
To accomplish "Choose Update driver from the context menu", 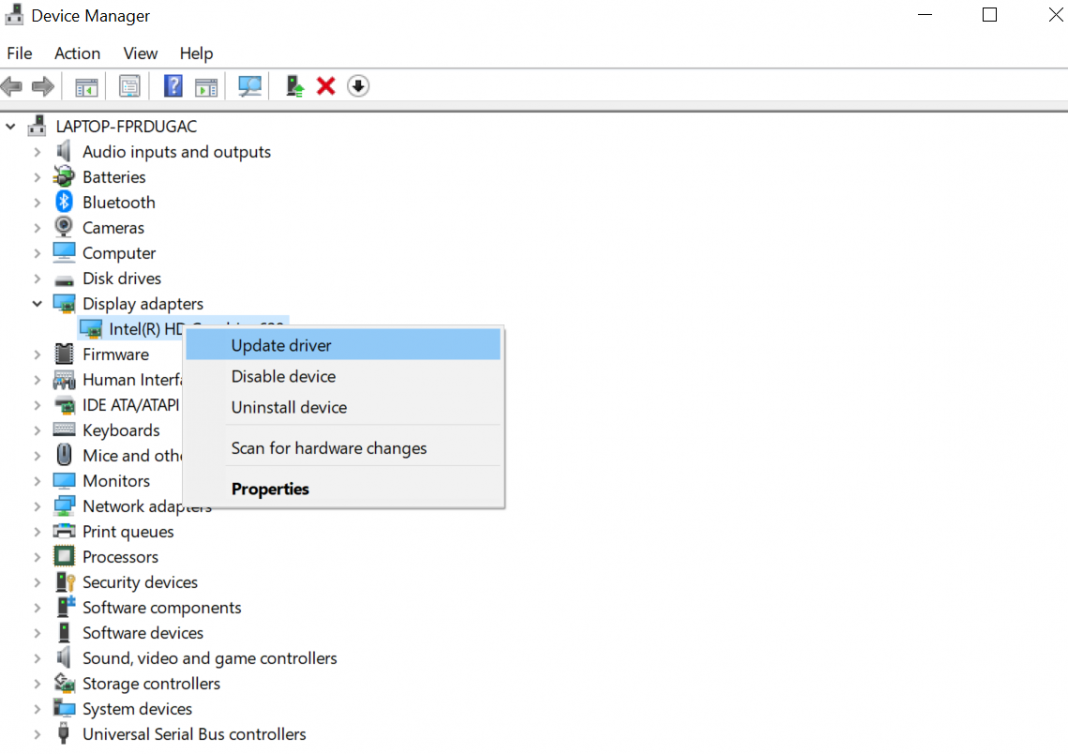I will 281,345.
